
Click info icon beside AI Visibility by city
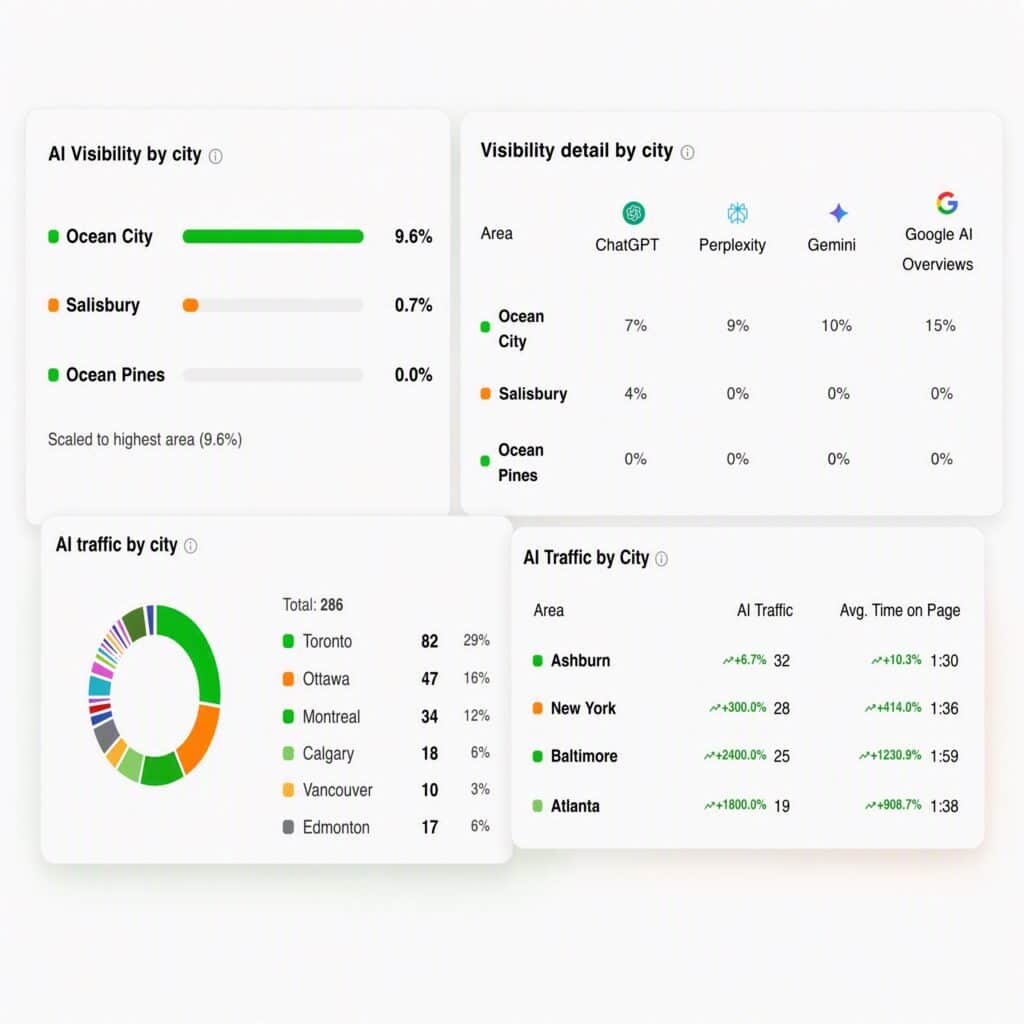point(216,156)
